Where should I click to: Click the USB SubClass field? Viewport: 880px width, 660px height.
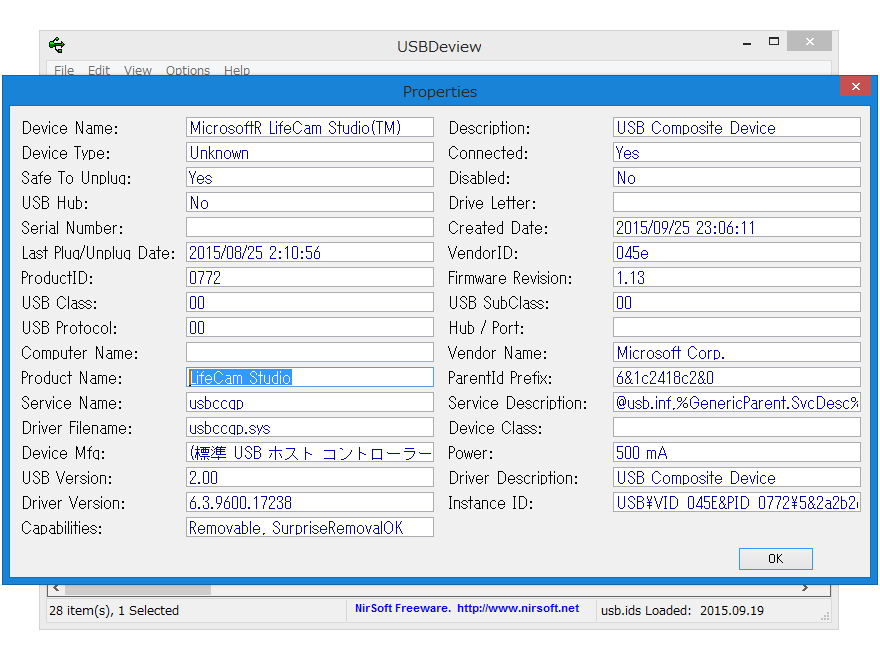click(x=737, y=302)
